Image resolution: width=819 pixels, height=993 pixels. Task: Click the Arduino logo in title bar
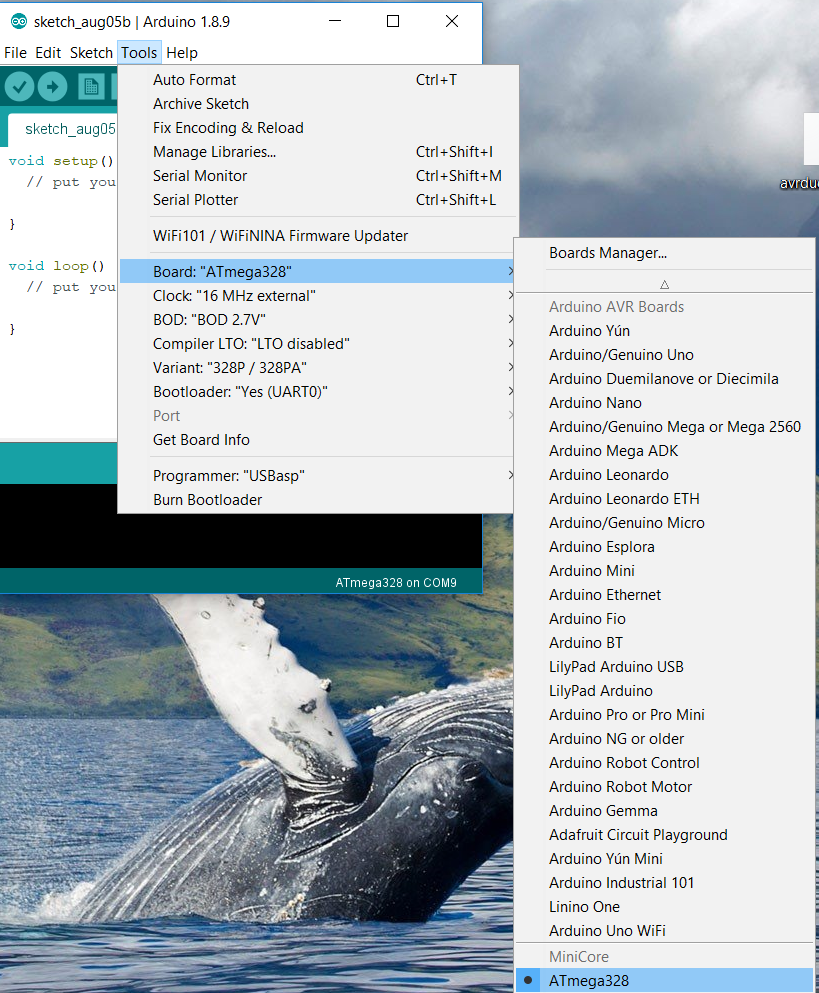point(19,22)
